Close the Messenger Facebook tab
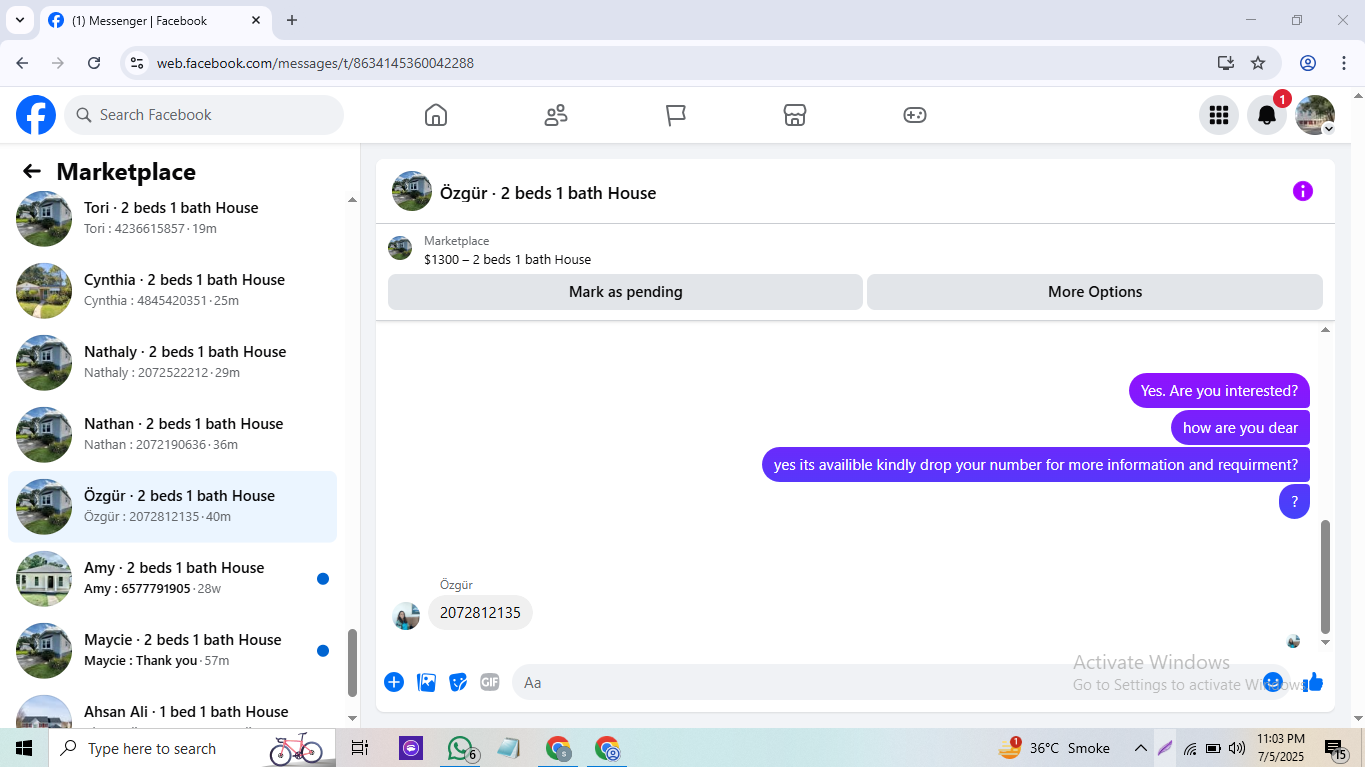 pos(255,20)
